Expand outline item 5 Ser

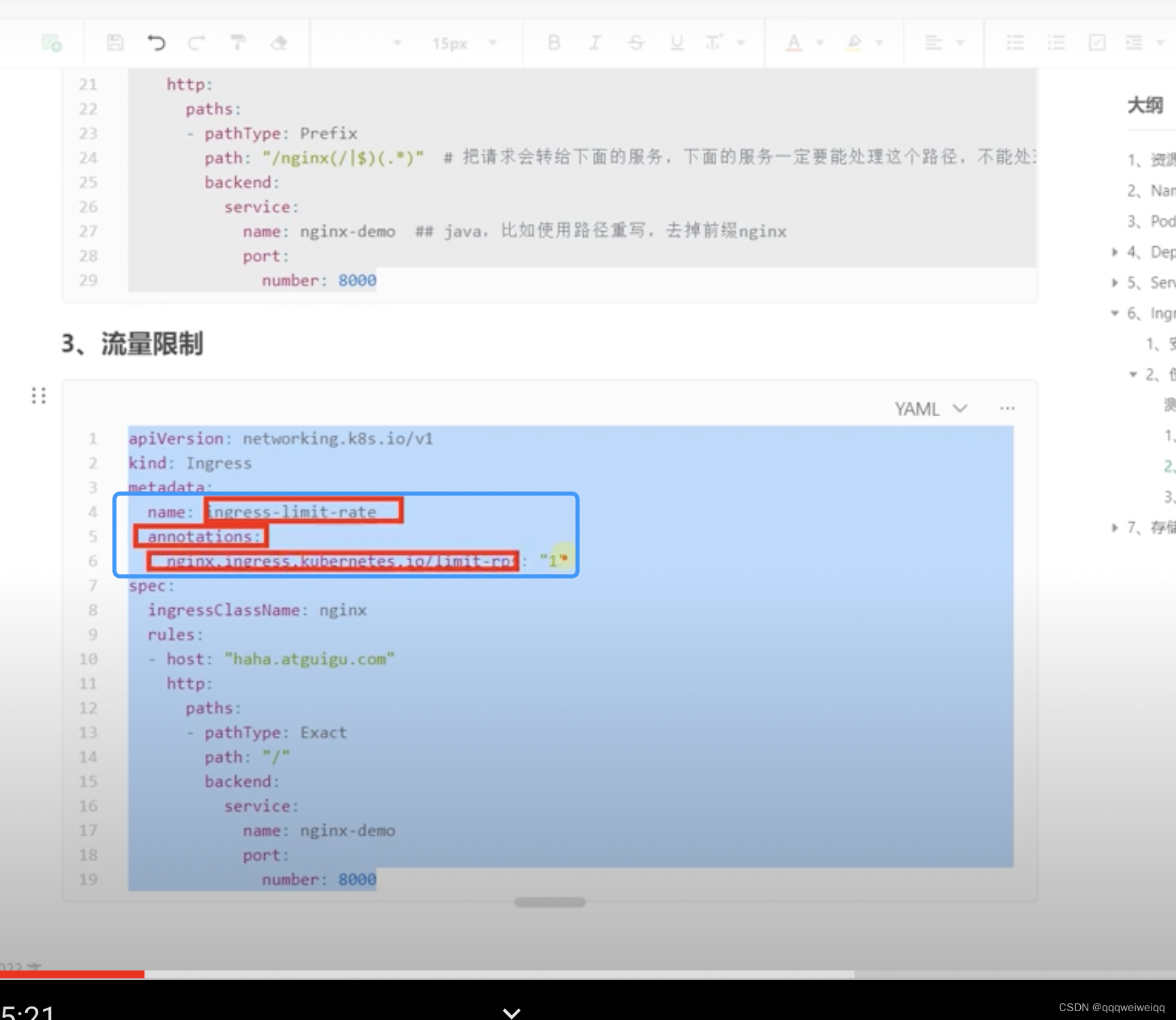(1115, 283)
